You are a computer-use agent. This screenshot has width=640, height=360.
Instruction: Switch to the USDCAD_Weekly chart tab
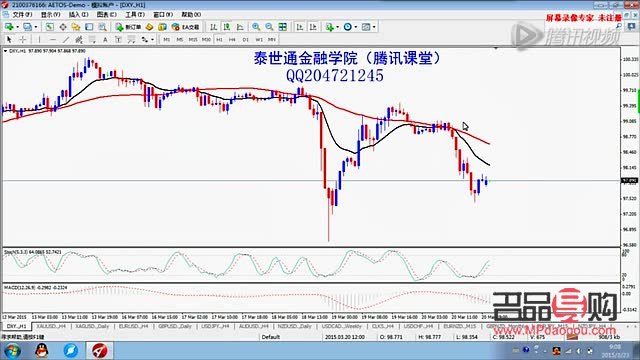click(342, 327)
